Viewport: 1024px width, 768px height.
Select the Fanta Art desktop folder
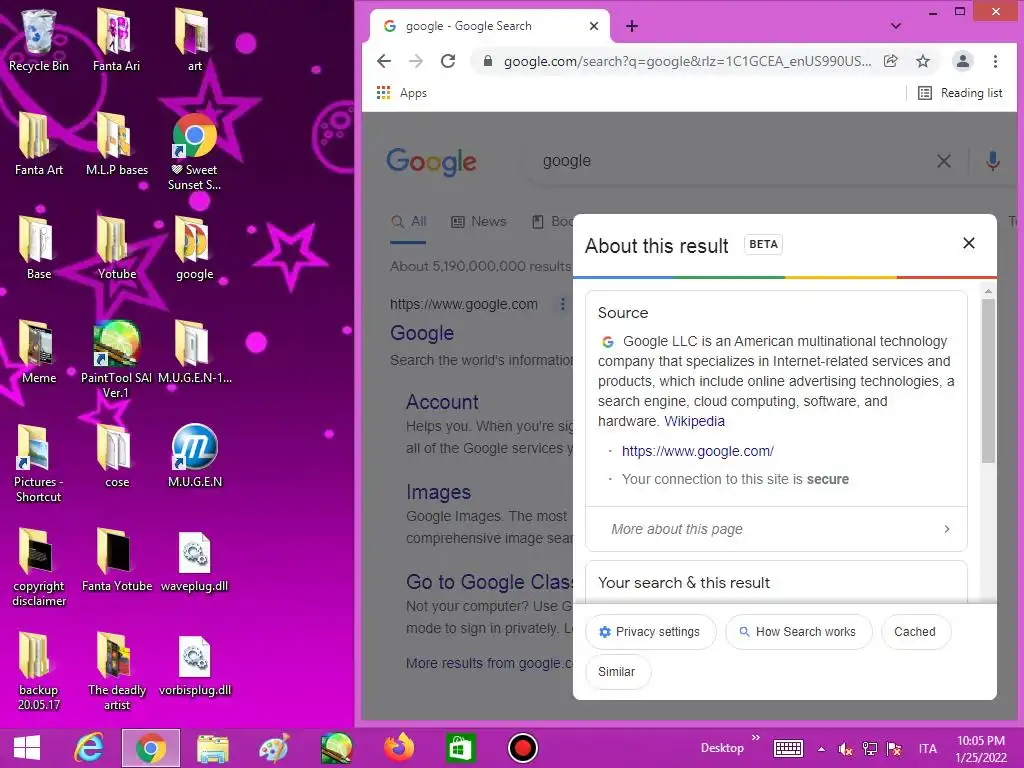[39, 144]
